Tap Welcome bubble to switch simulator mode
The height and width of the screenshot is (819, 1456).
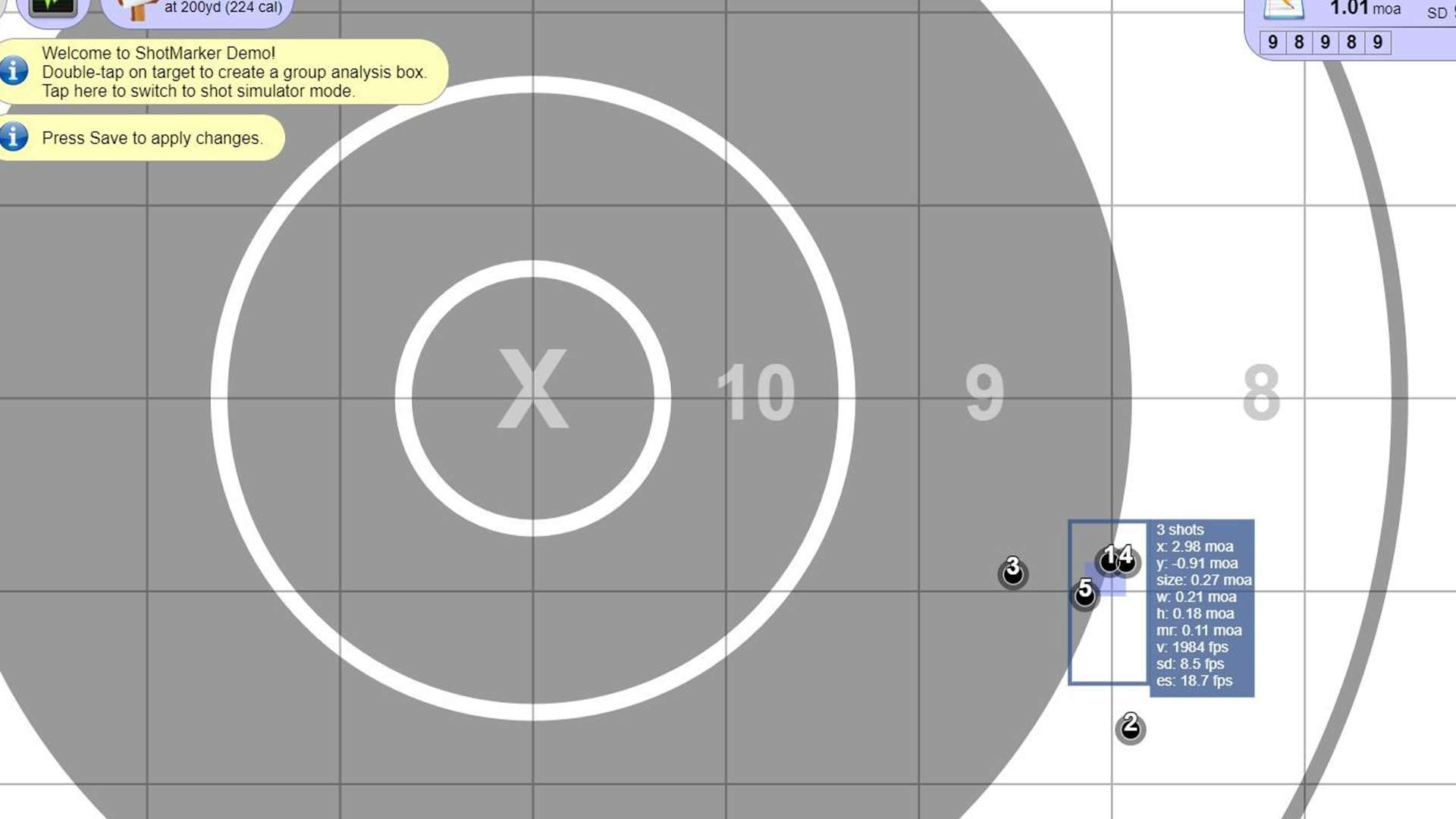click(x=224, y=72)
